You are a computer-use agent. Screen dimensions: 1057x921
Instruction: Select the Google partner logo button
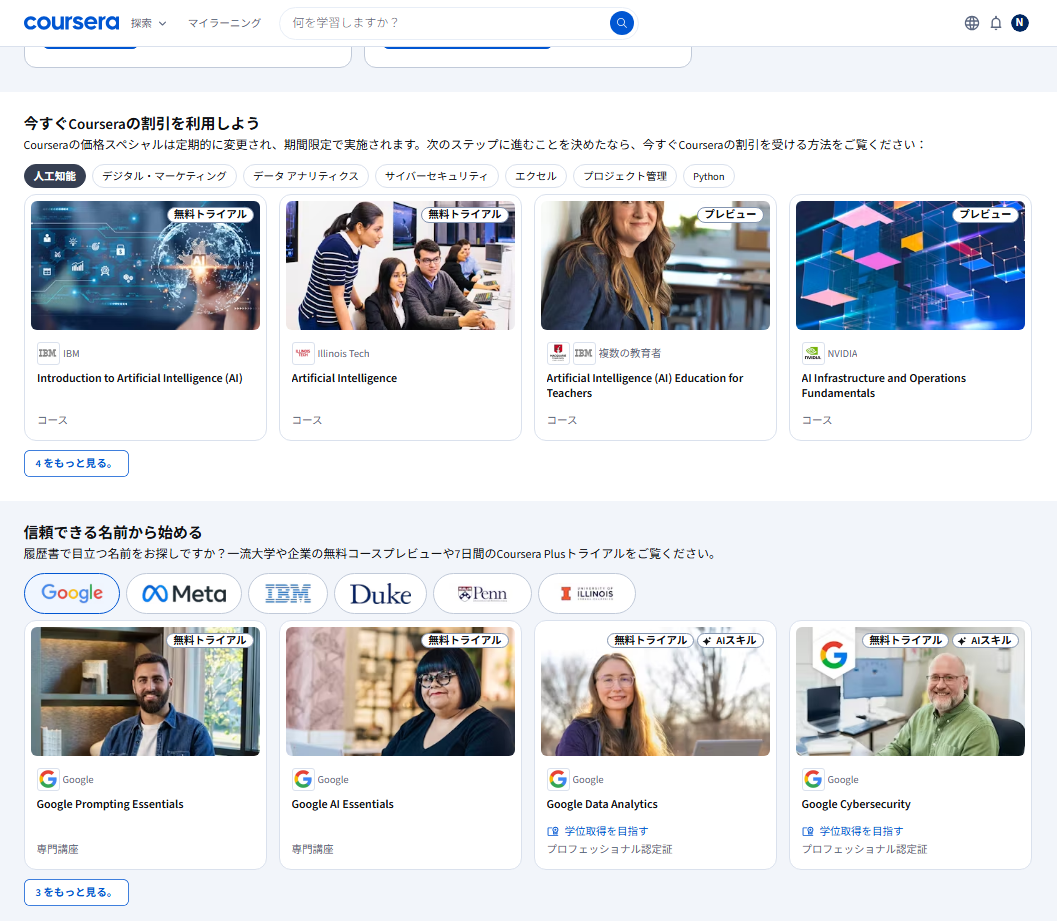(71, 593)
